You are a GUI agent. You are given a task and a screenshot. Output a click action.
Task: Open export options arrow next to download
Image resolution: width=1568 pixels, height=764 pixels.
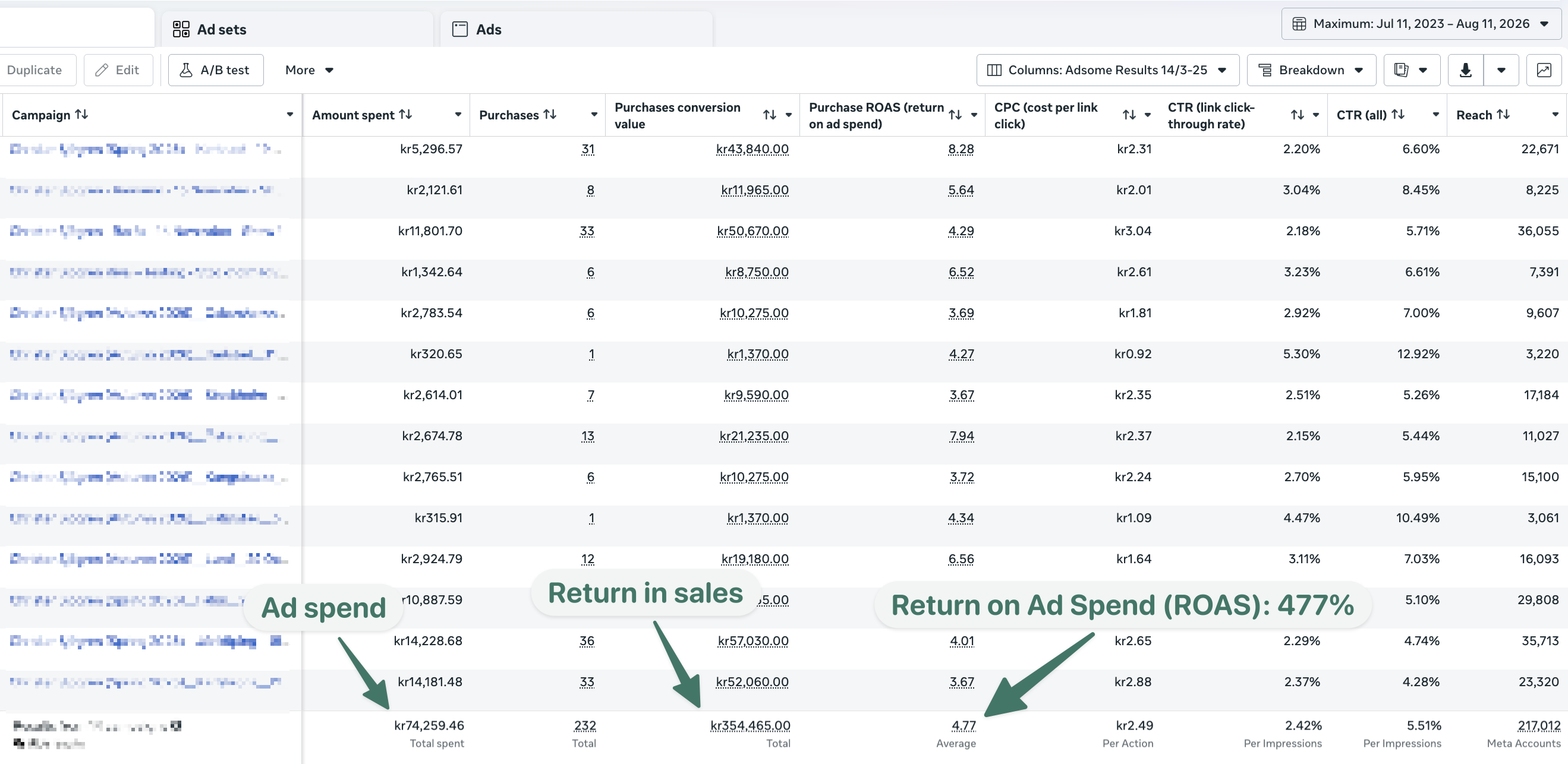[1501, 70]
